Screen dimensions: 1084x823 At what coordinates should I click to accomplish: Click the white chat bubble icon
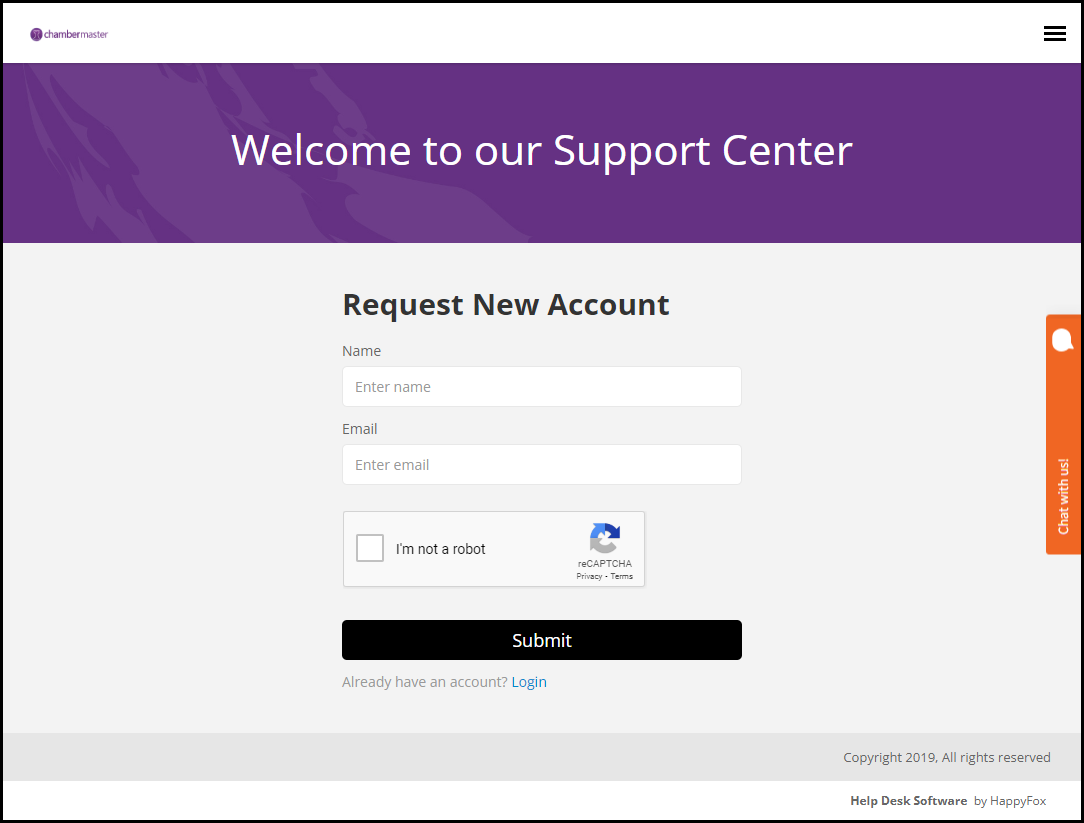tap(1062, 340)
